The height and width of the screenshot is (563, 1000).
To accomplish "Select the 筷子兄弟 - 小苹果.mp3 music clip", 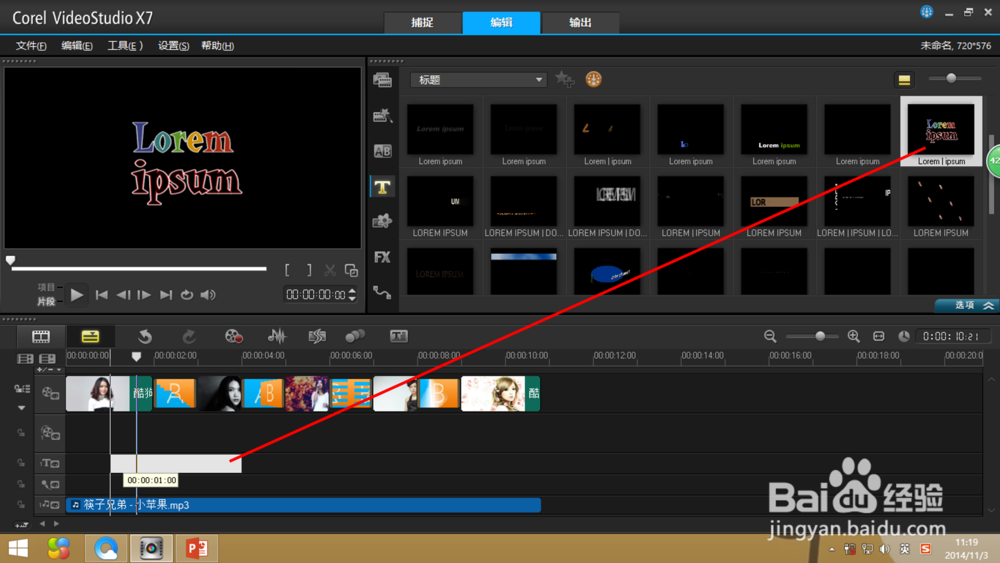I will [304, 505].
